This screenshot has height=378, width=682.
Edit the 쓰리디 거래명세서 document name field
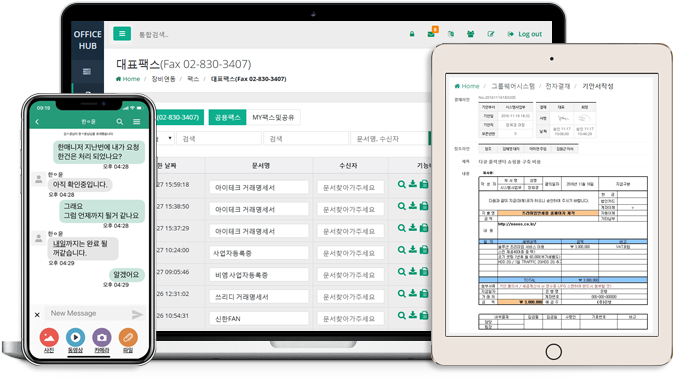point(259,297)
